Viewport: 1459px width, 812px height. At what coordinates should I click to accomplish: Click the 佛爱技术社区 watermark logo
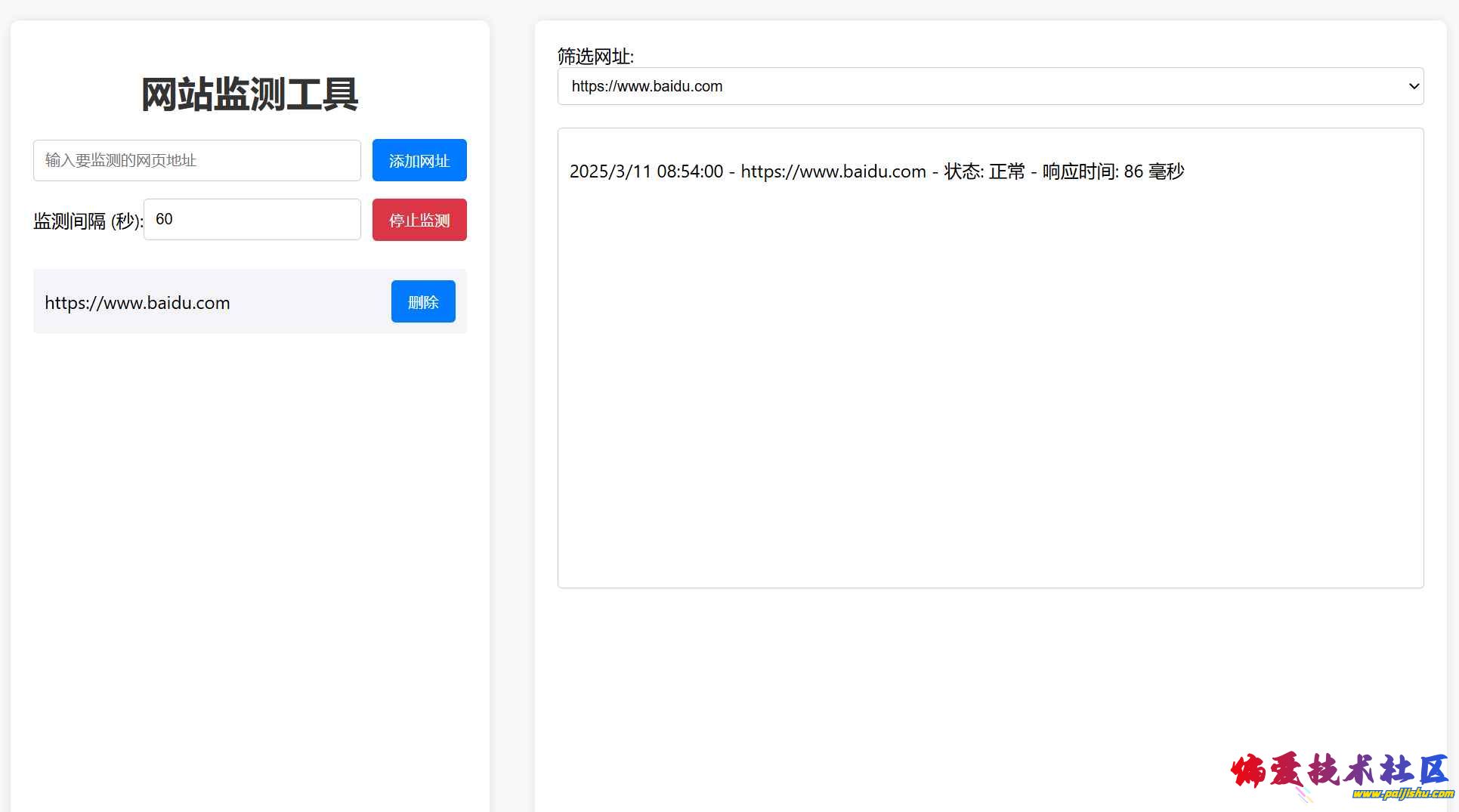[x=1339, y=771]
